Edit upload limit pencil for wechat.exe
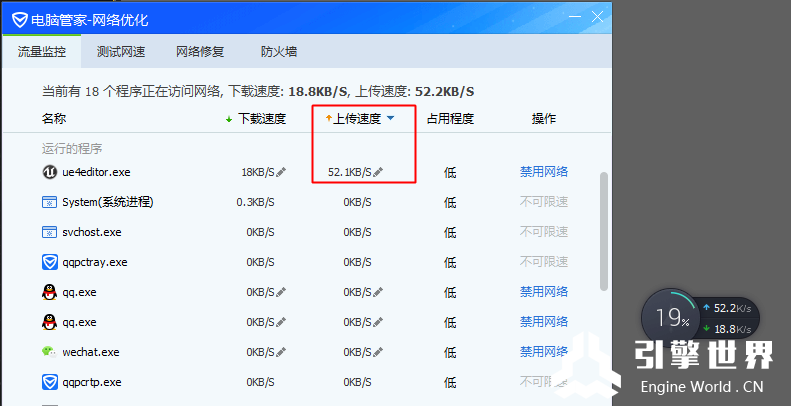Screen dimensions: 791x406 click(378, 352)
